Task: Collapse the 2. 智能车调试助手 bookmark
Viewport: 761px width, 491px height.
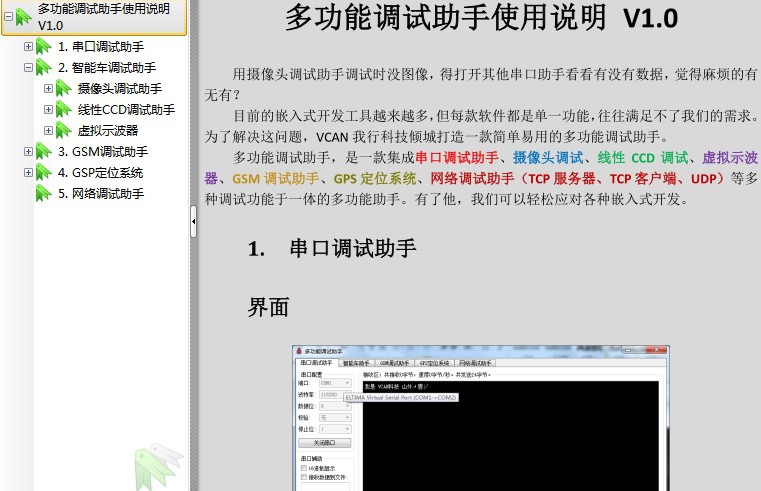Action: (x=28, y=67)
